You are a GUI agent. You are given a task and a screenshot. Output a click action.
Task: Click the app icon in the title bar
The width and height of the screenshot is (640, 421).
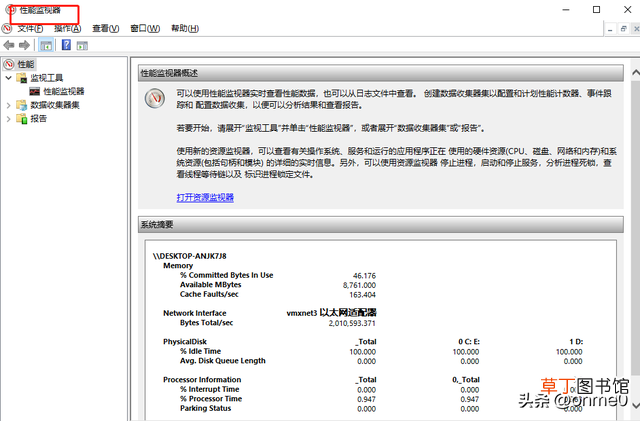(11, 10)
